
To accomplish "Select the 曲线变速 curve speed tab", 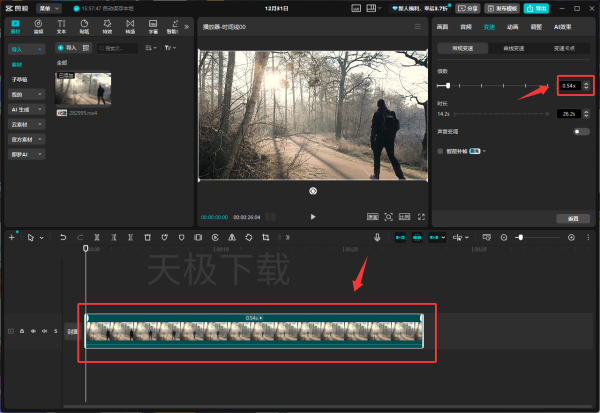I will pyautogui.click(x=514, y=48).
